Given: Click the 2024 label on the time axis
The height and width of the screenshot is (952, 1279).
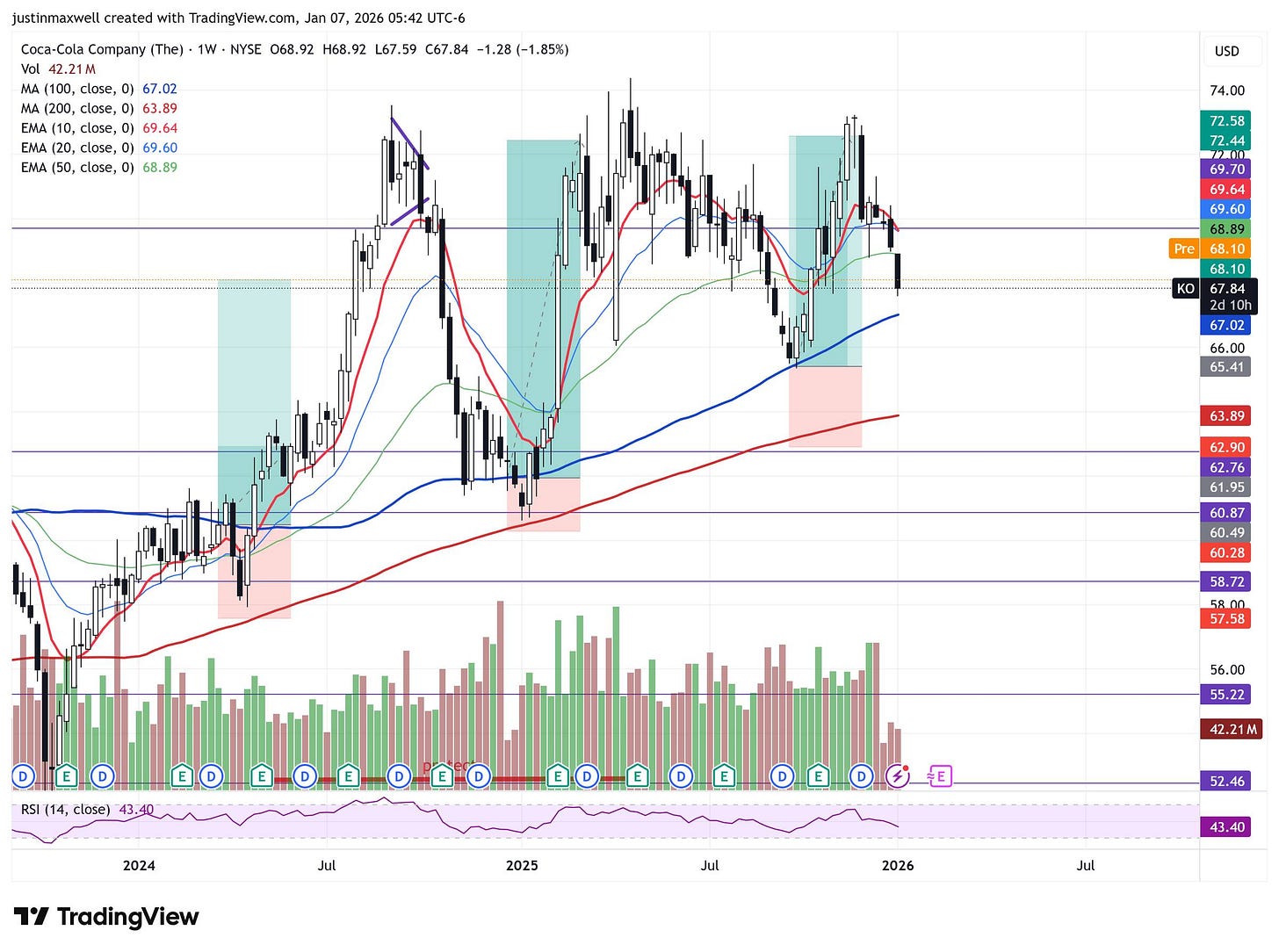Looking at the screenshot, I should coord(139,865).
